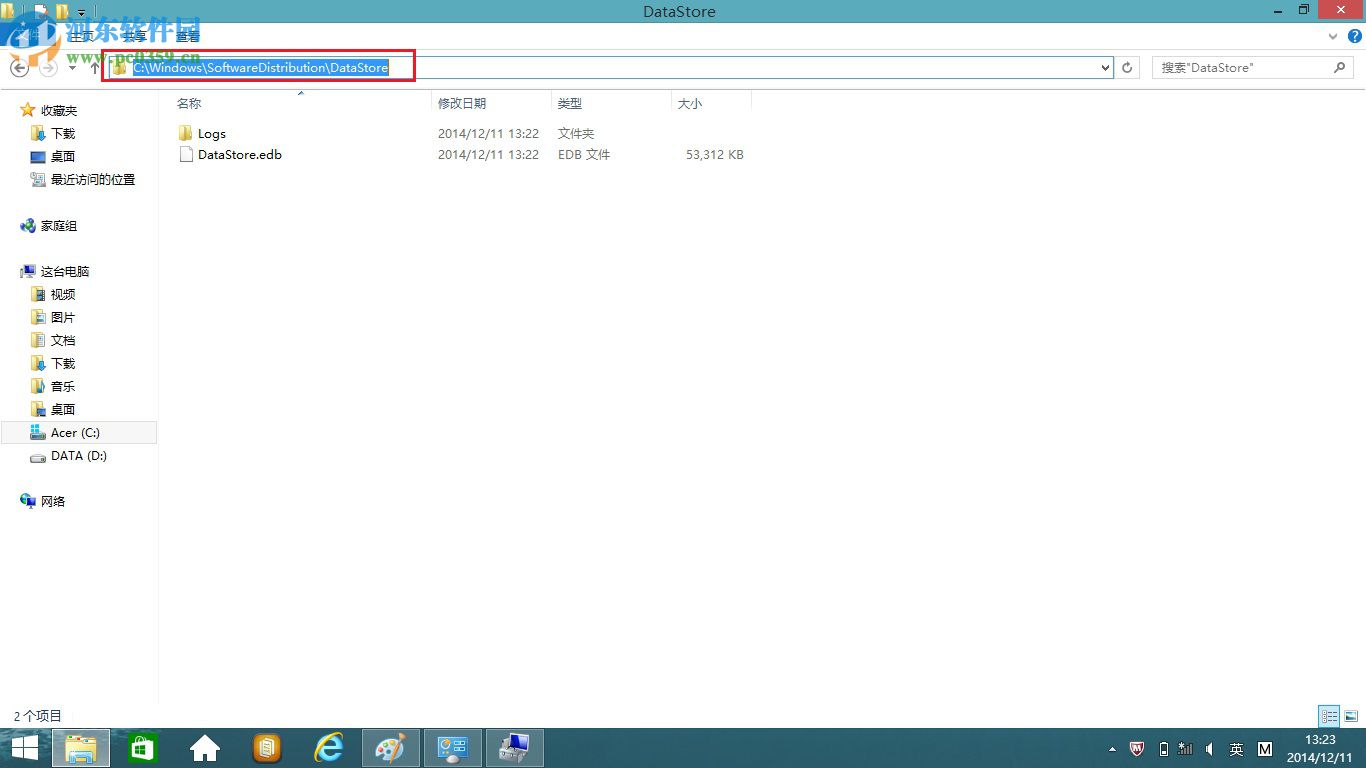Toggle the input language indicator 英

coord(1236,749)
